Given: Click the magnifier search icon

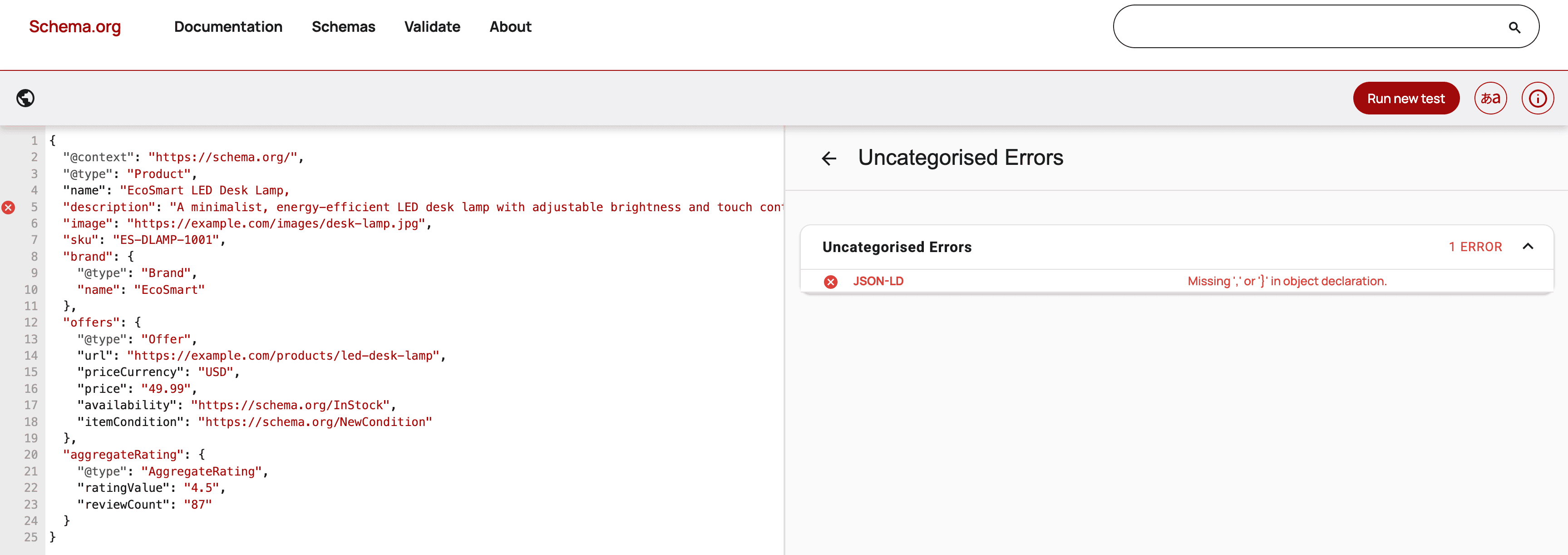Looking at the screenshot, I should (x=1514, y=27).
